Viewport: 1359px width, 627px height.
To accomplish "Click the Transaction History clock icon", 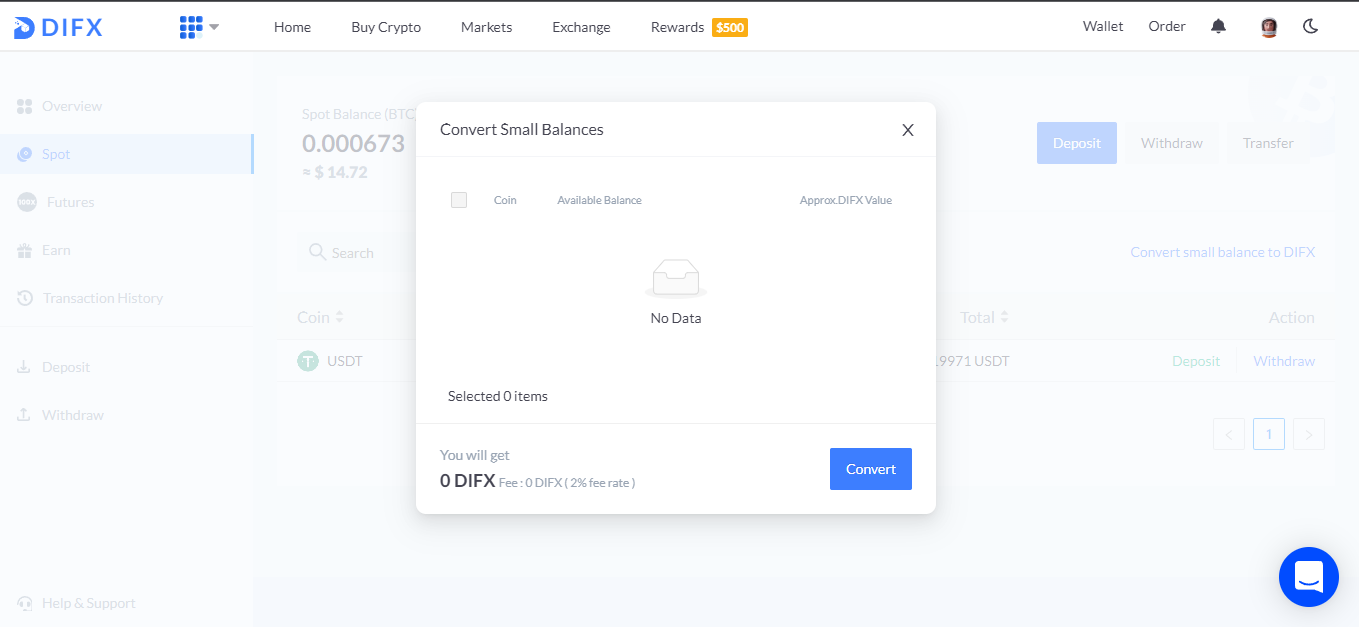I will click(25, 298).
